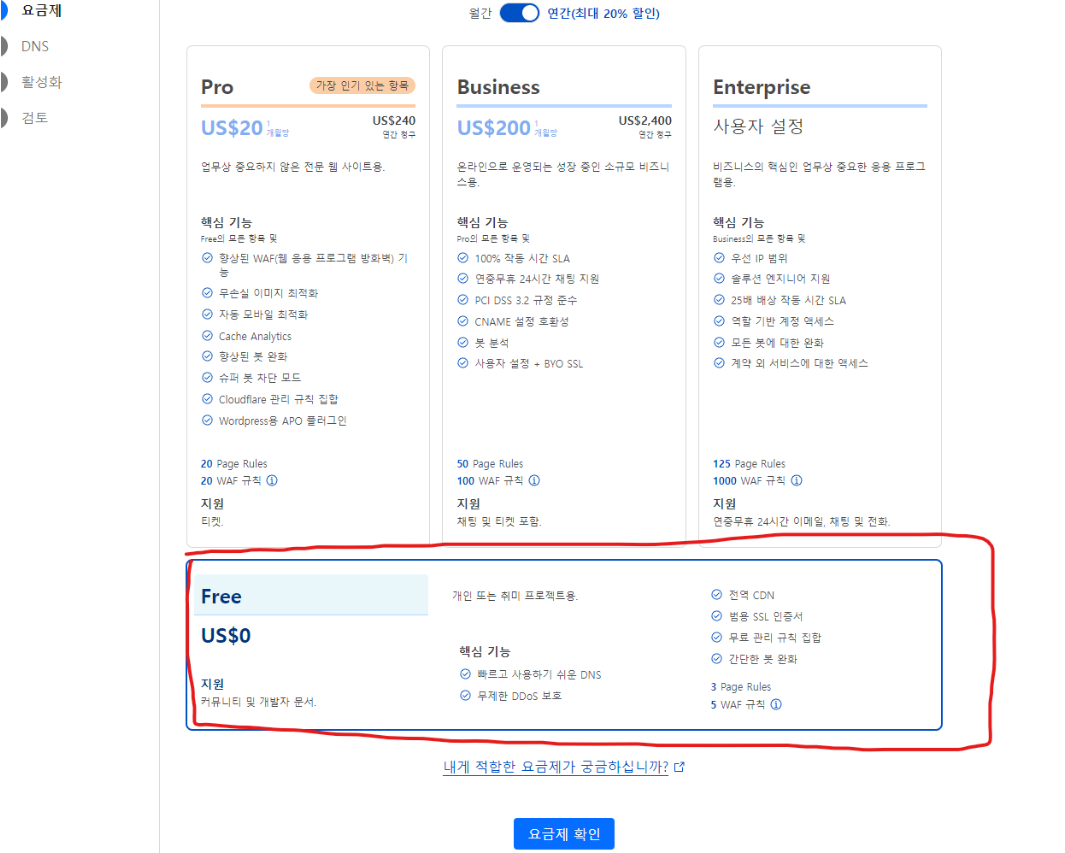Click the 'US$200' Business price
Viewport: 1065px width, 853px height.
click(494, 128)
